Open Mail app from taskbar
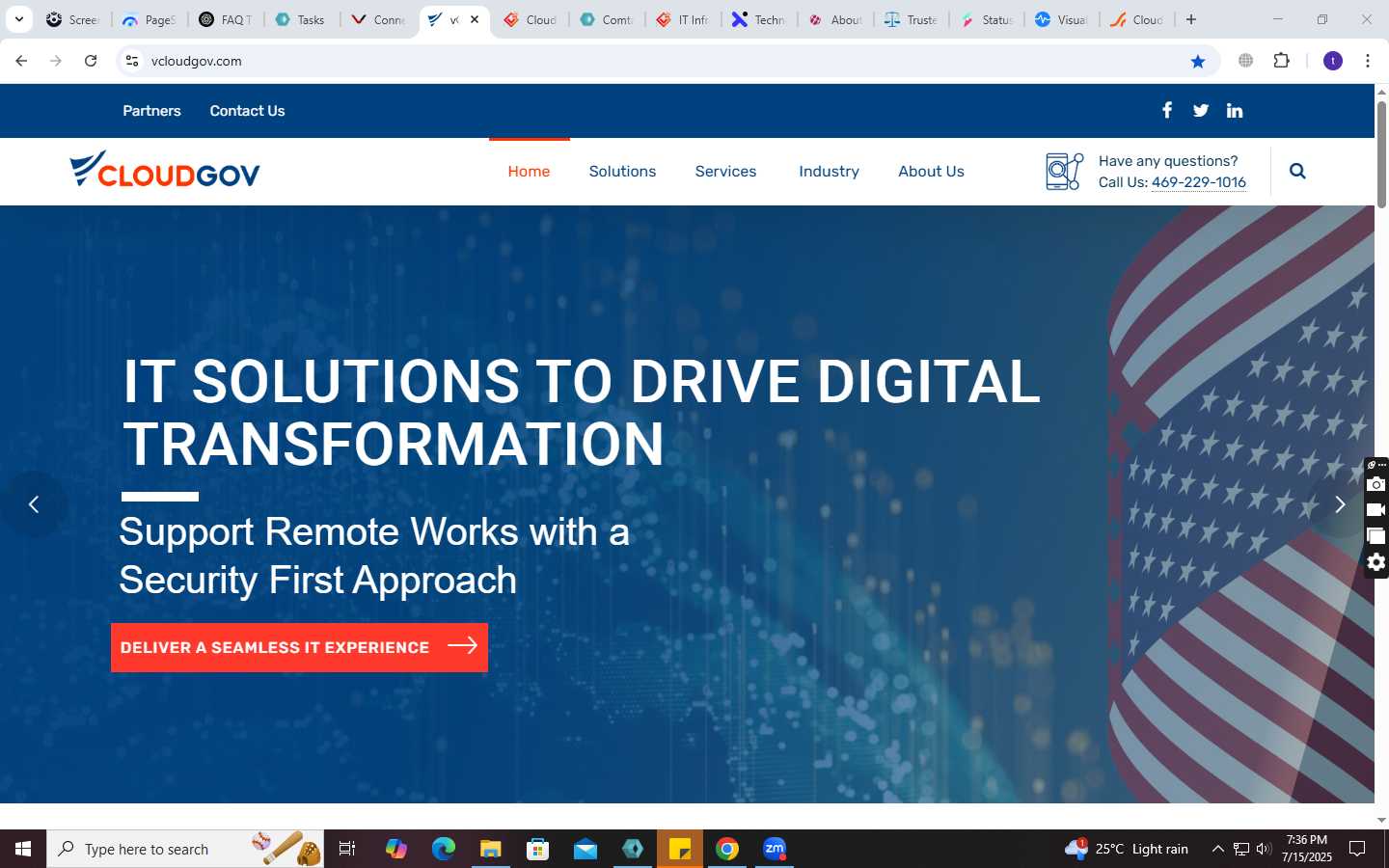 tap(586, 849)
